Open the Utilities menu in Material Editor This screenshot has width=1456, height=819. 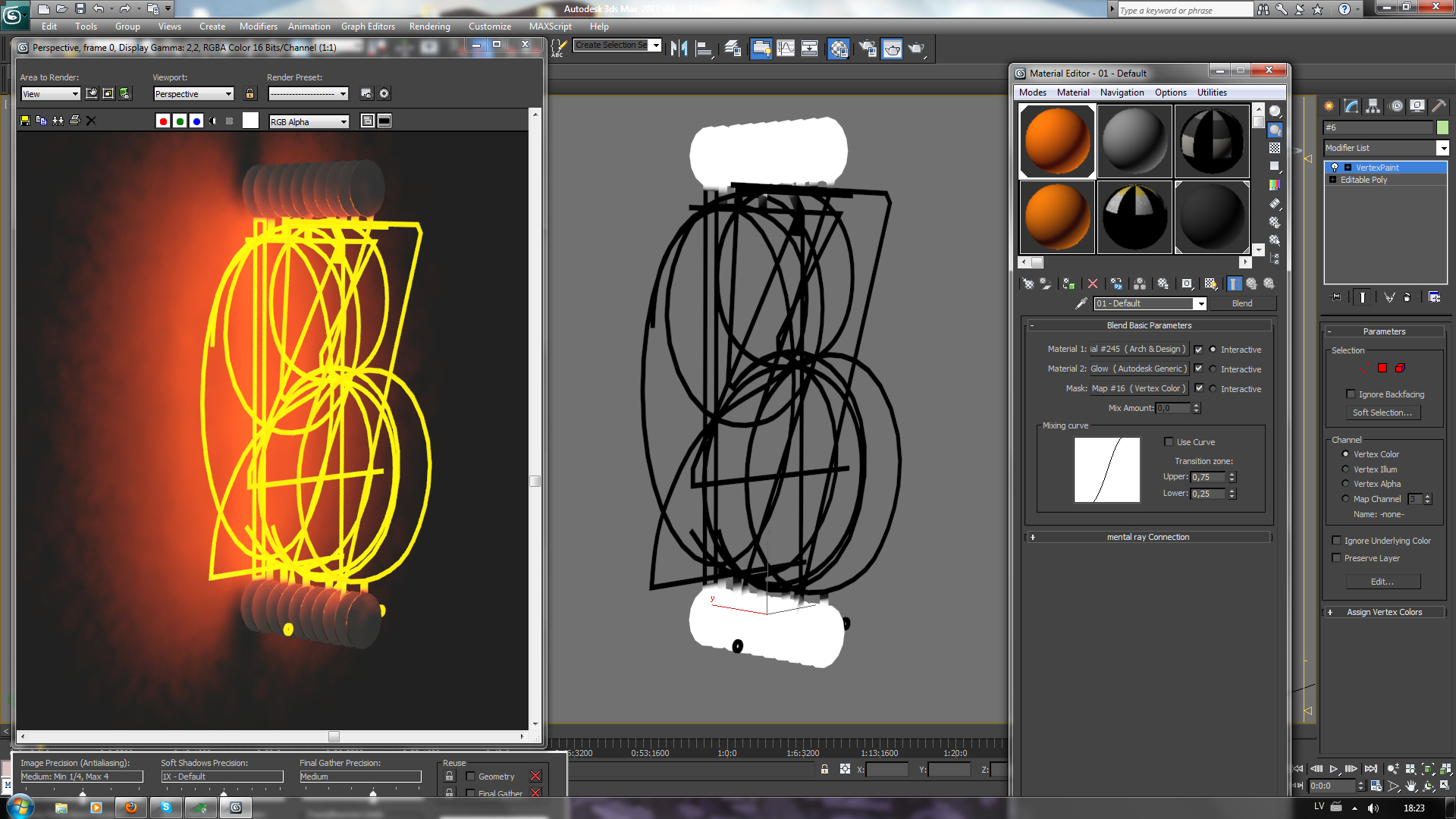point(1211,93)
